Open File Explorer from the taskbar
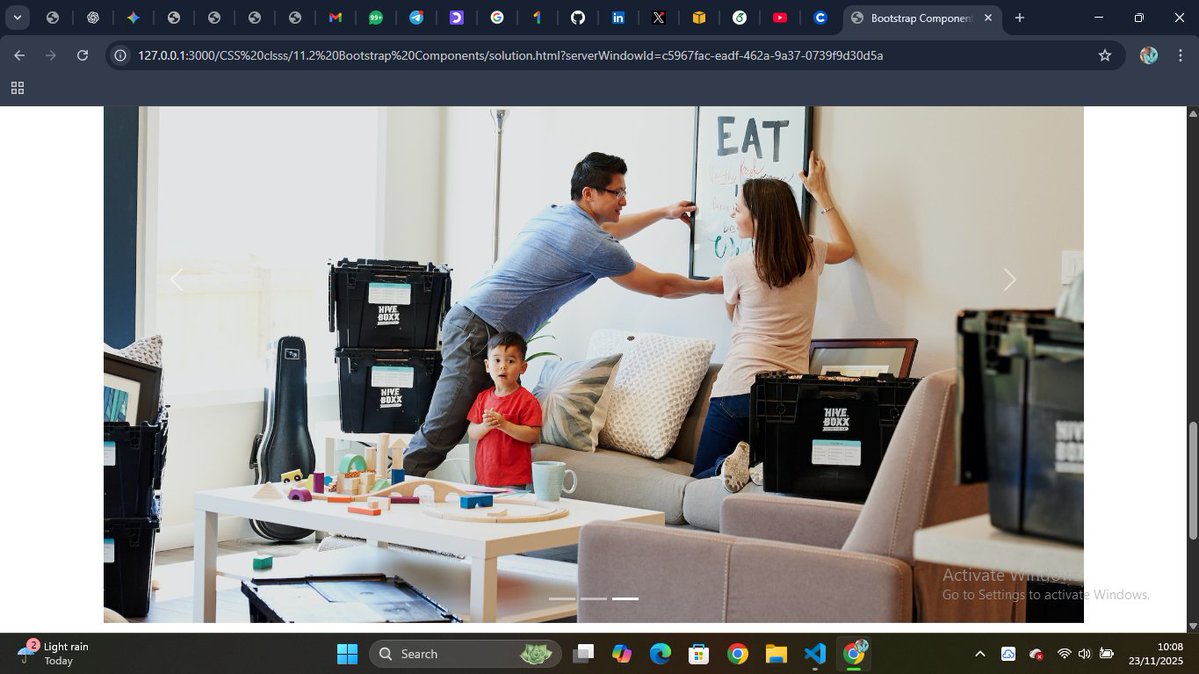 click(776, 653)
